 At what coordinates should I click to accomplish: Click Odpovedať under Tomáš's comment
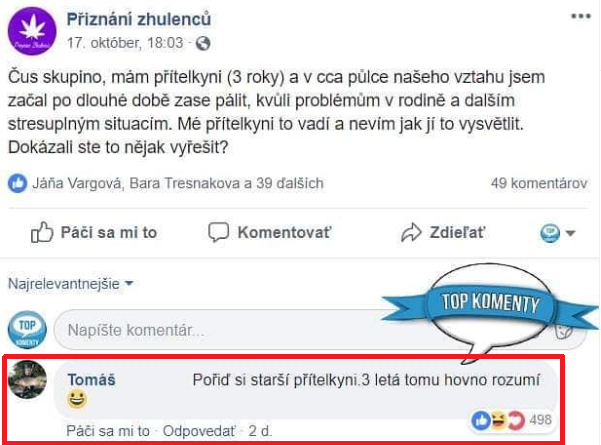pos(202,431)
